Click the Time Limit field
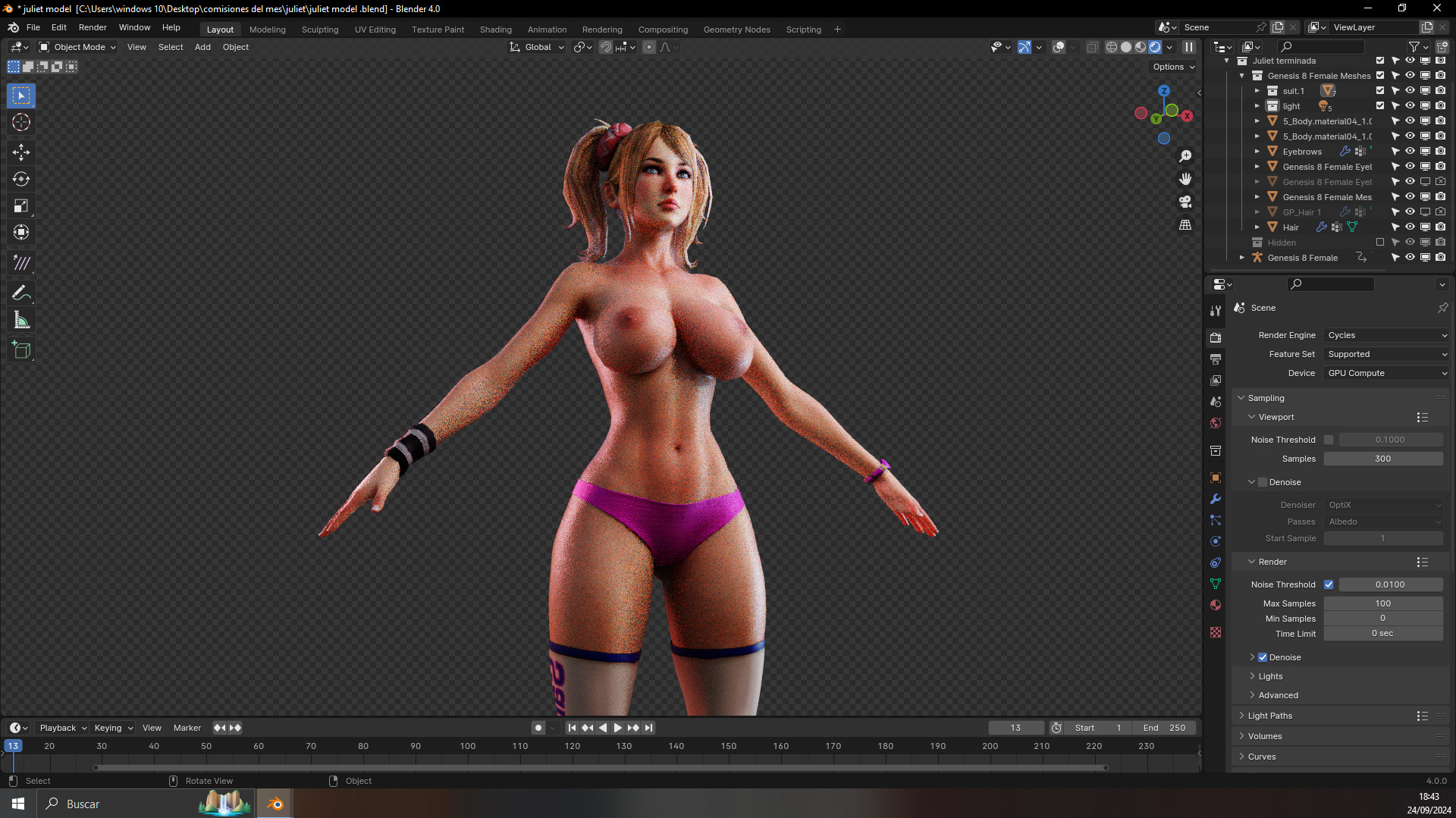Viewport: 1456px width, 818px height. (x=1383, y=633)
